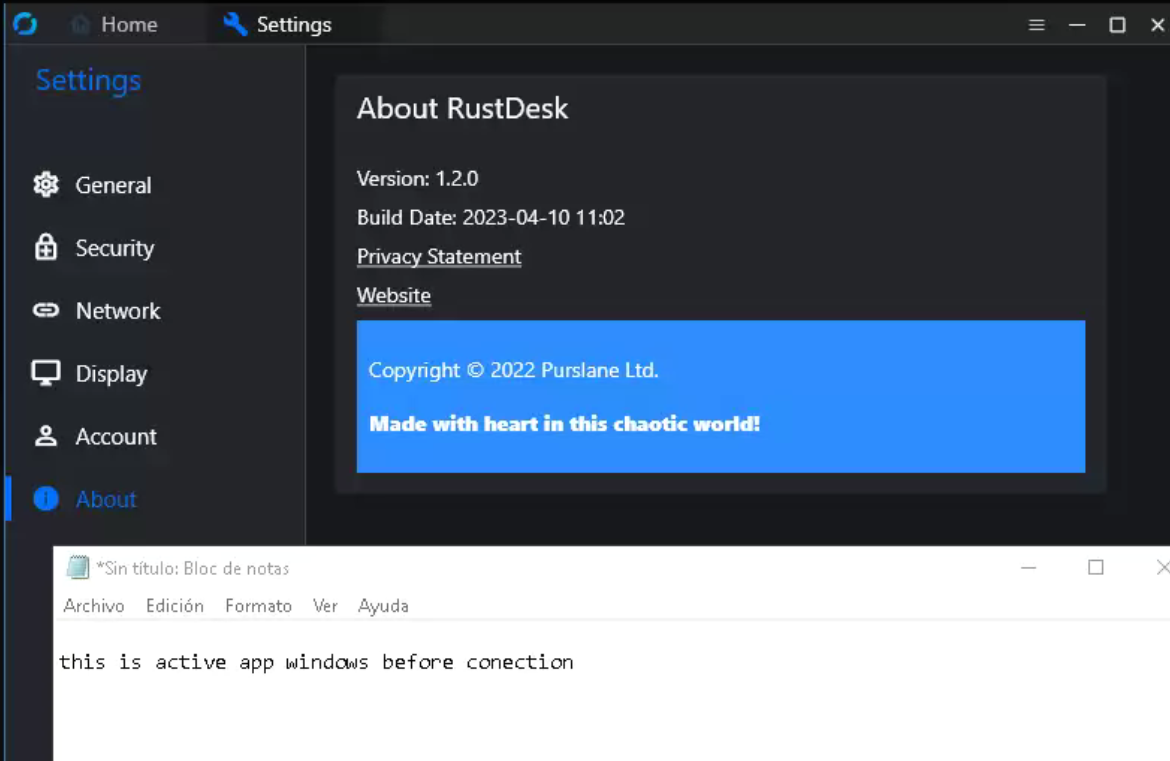Open the Archivo menu in Notepad
1170x761 pixels.
pyautogui.click(x=94, y=605)
